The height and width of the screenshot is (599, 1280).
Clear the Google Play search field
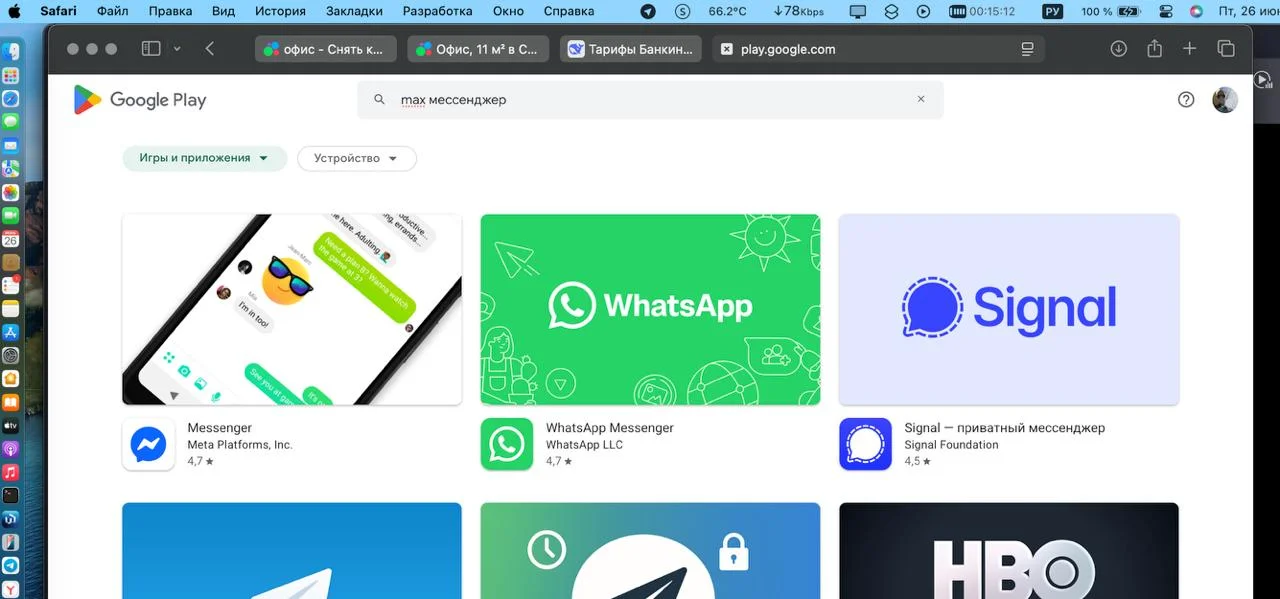click(921, 100)
